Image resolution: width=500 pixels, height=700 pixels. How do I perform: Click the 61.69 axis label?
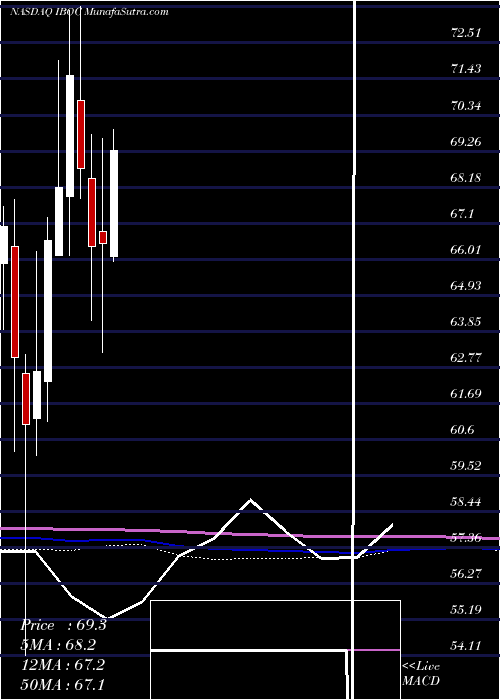click(466, 394)
